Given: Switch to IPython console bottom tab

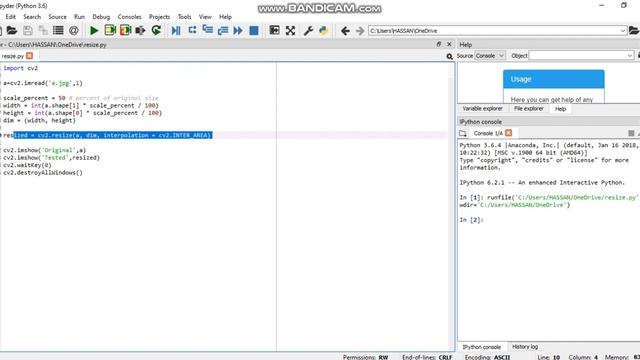Looking at the screenshot, I should coord(482,347).
